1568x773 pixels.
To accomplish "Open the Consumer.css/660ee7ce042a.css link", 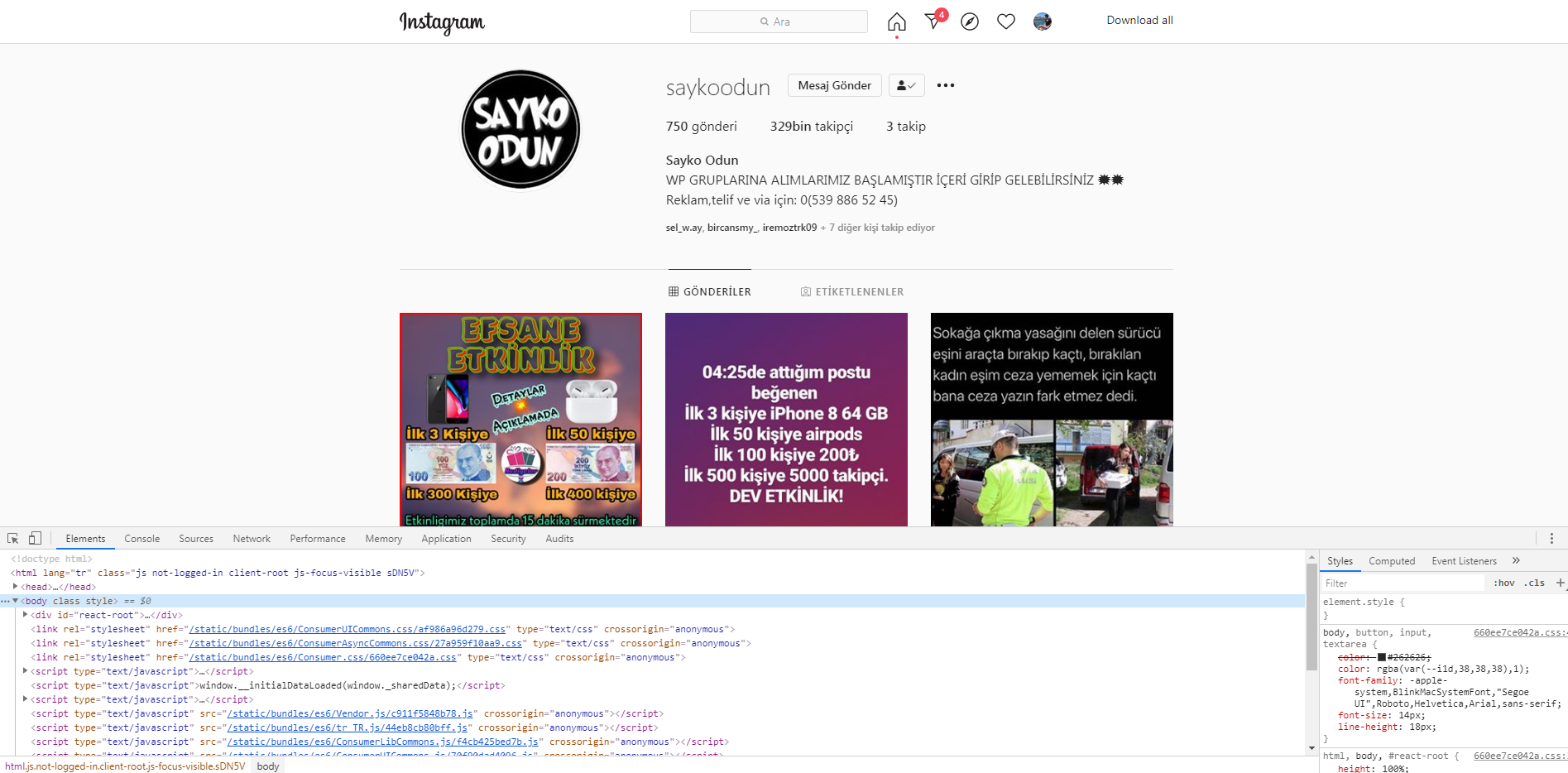I will click(x=322, y=657).
